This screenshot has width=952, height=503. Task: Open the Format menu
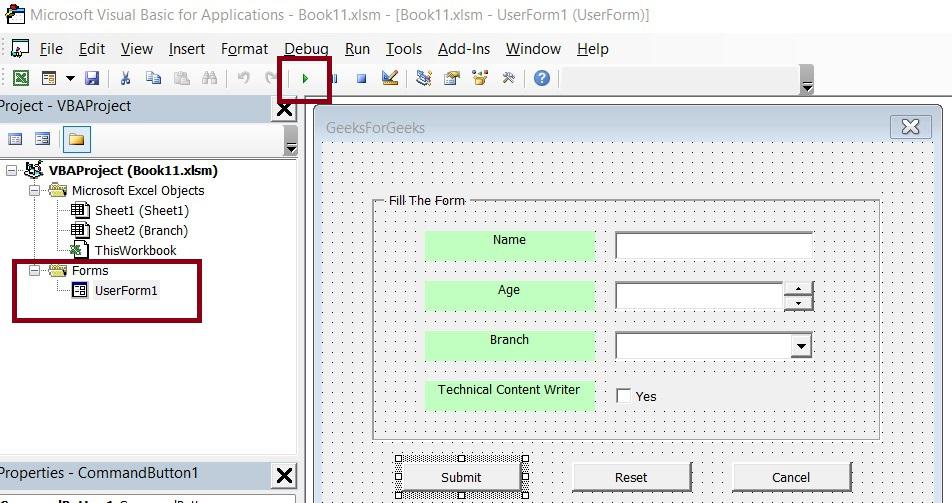click(x=244, y=49)
